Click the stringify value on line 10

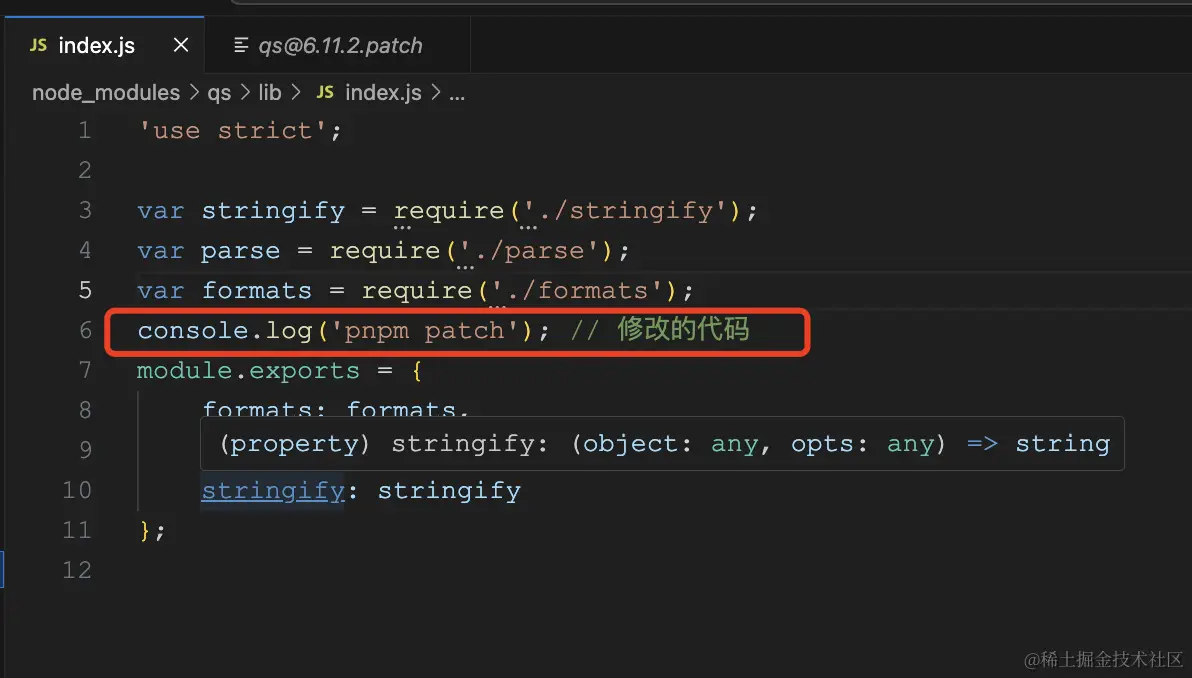[x=449, y=491]
